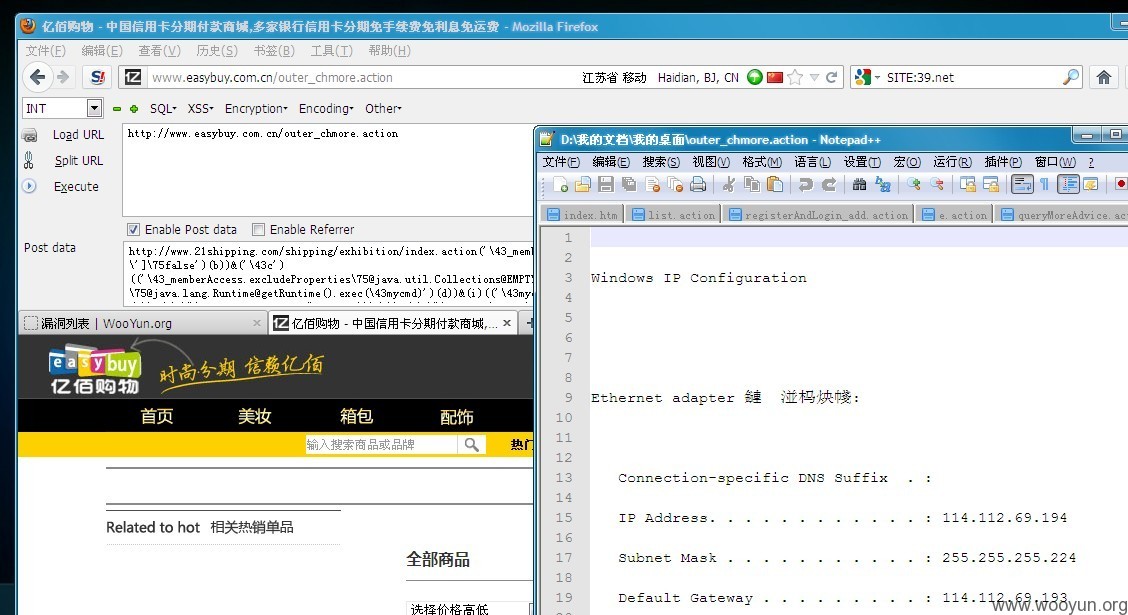Click the HackBar Split URL scissors icon
This screenshot has width=1128, height=615.
[29, 160]
